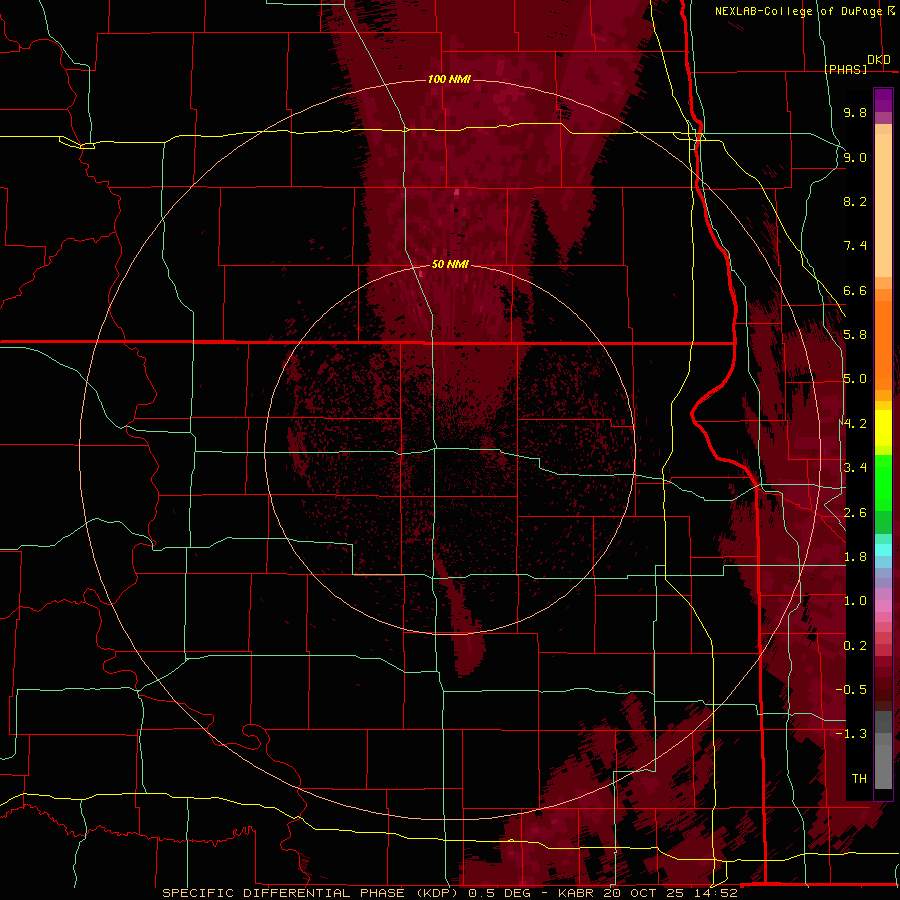
Task: Click the 1.8 scale value
Action: (855, 557)
